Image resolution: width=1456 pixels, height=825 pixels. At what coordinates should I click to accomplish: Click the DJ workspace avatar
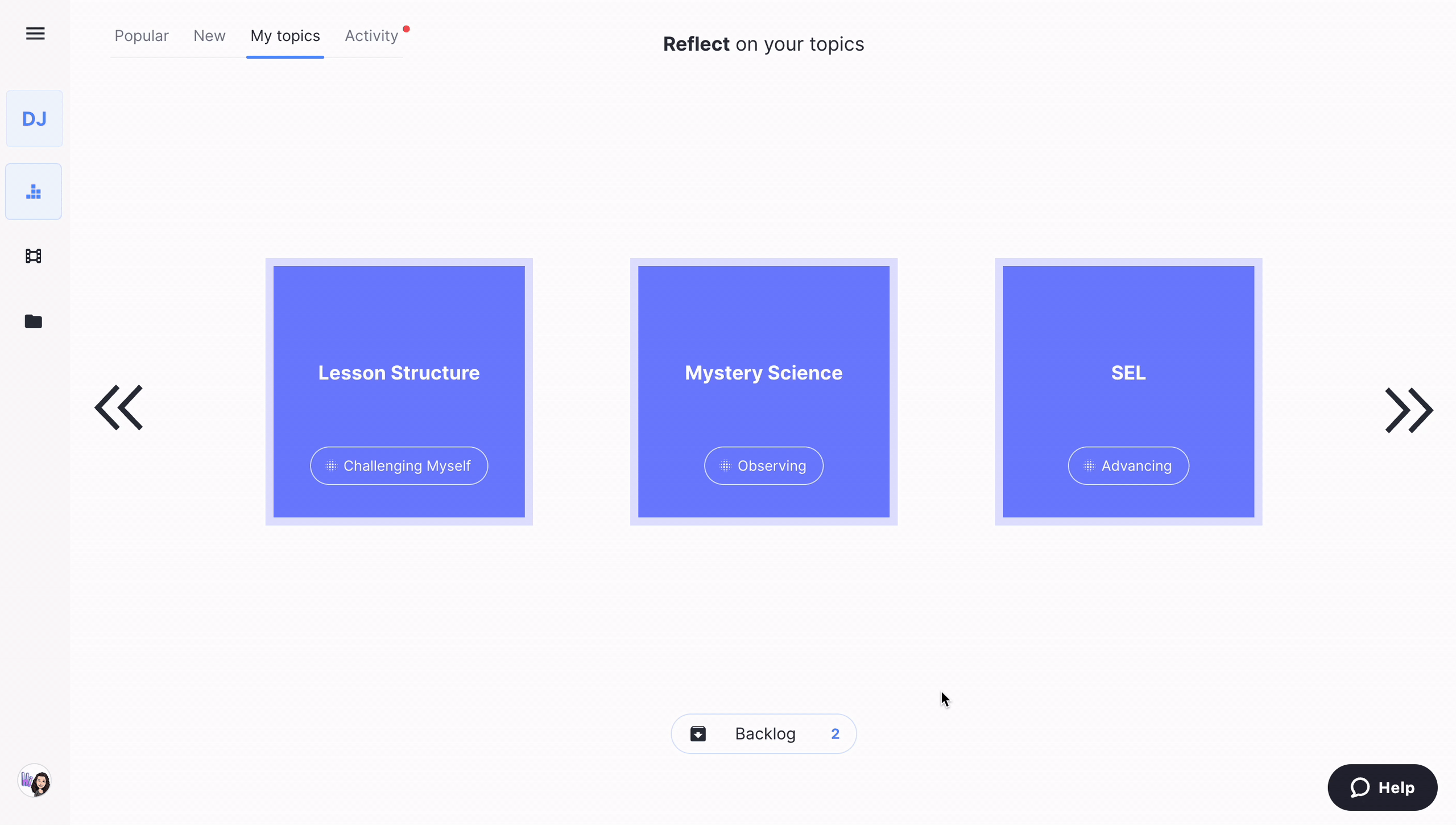(x=34, y=119)
